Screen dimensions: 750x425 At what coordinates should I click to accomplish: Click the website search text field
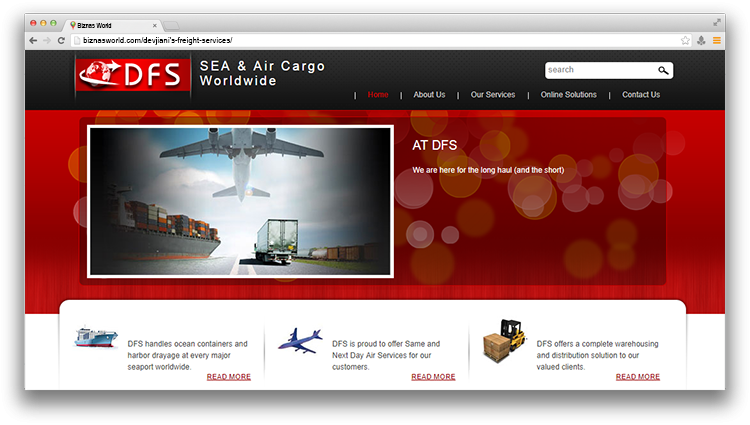tap(600, 70)
